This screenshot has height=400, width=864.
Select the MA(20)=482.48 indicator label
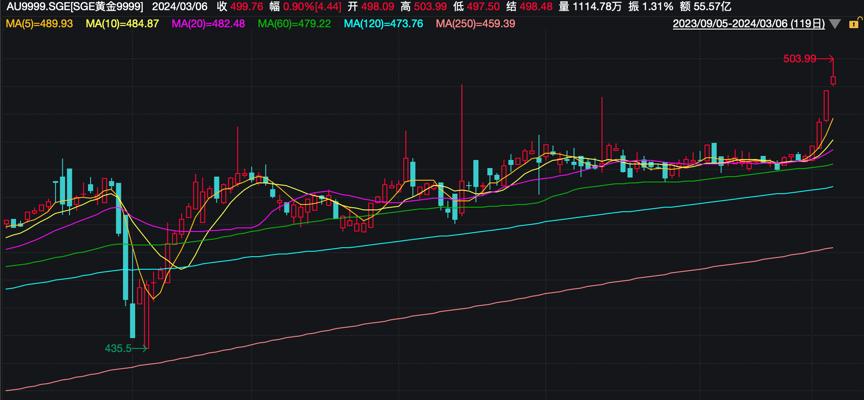click(x=208, y=24)
